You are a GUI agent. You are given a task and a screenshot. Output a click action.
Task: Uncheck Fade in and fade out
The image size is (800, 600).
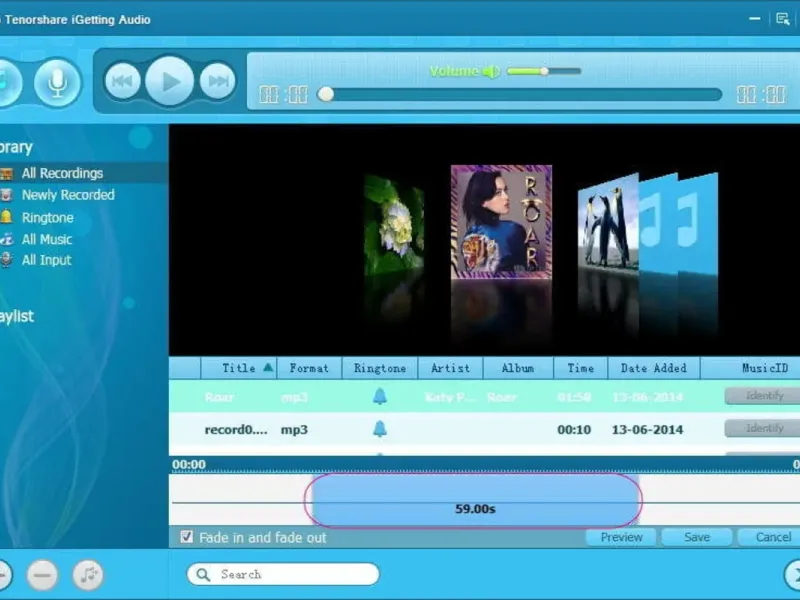click(x=187, y=537)
